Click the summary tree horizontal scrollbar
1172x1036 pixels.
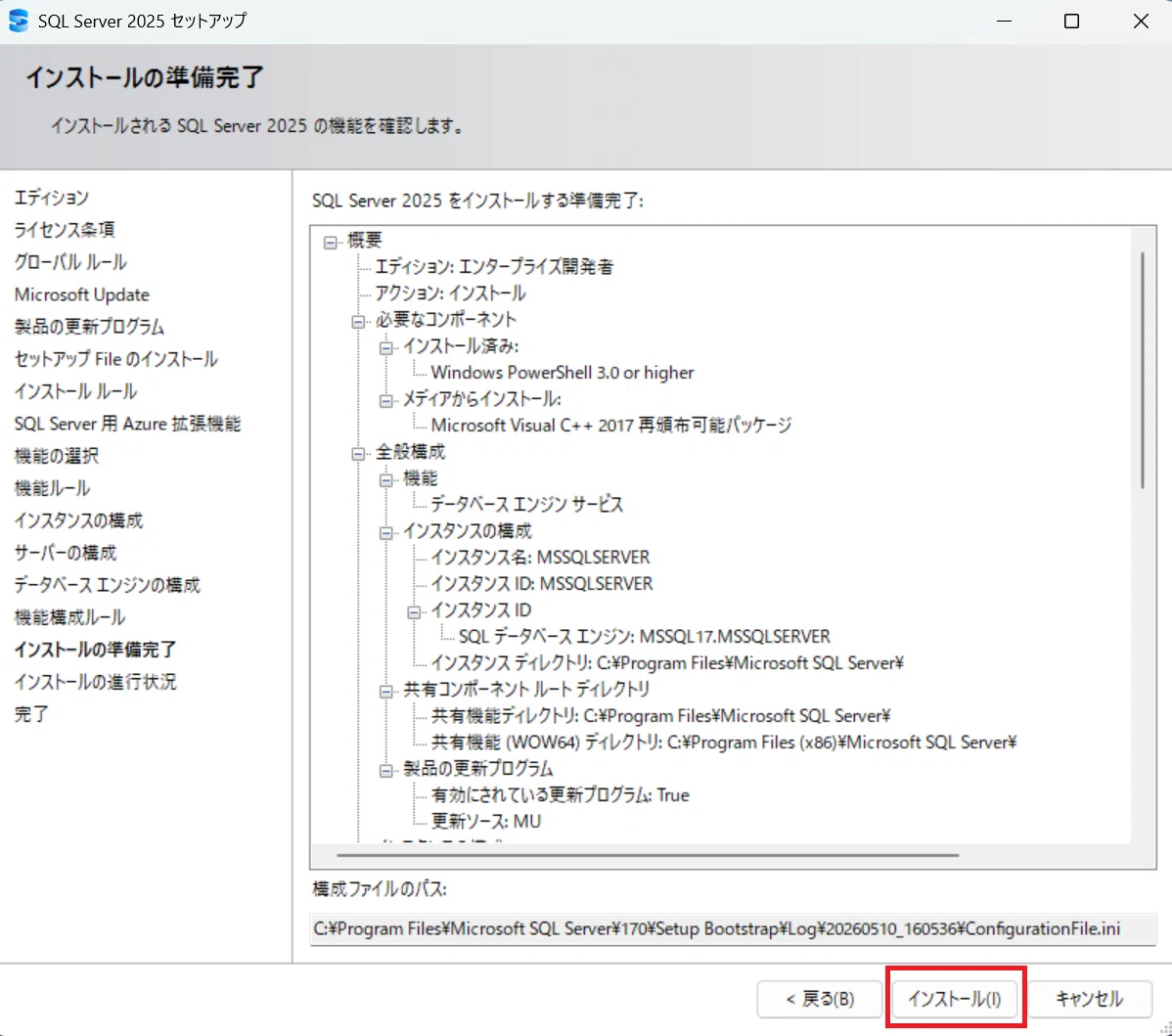pos(648,854)
